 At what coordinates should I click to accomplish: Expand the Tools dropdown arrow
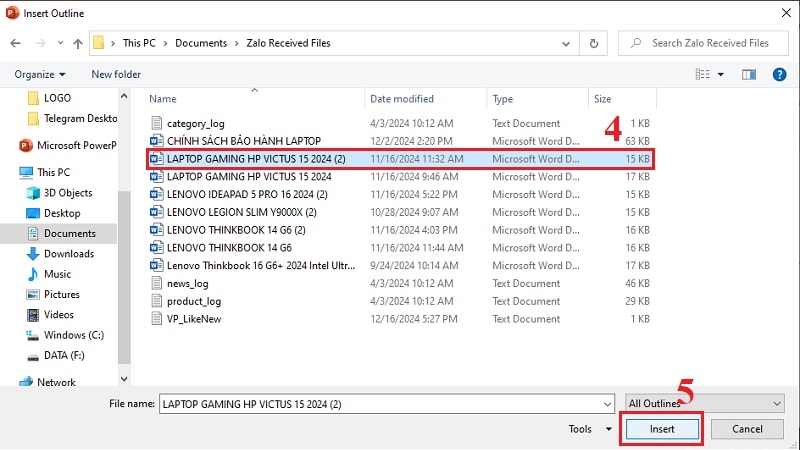pos(609,429)
